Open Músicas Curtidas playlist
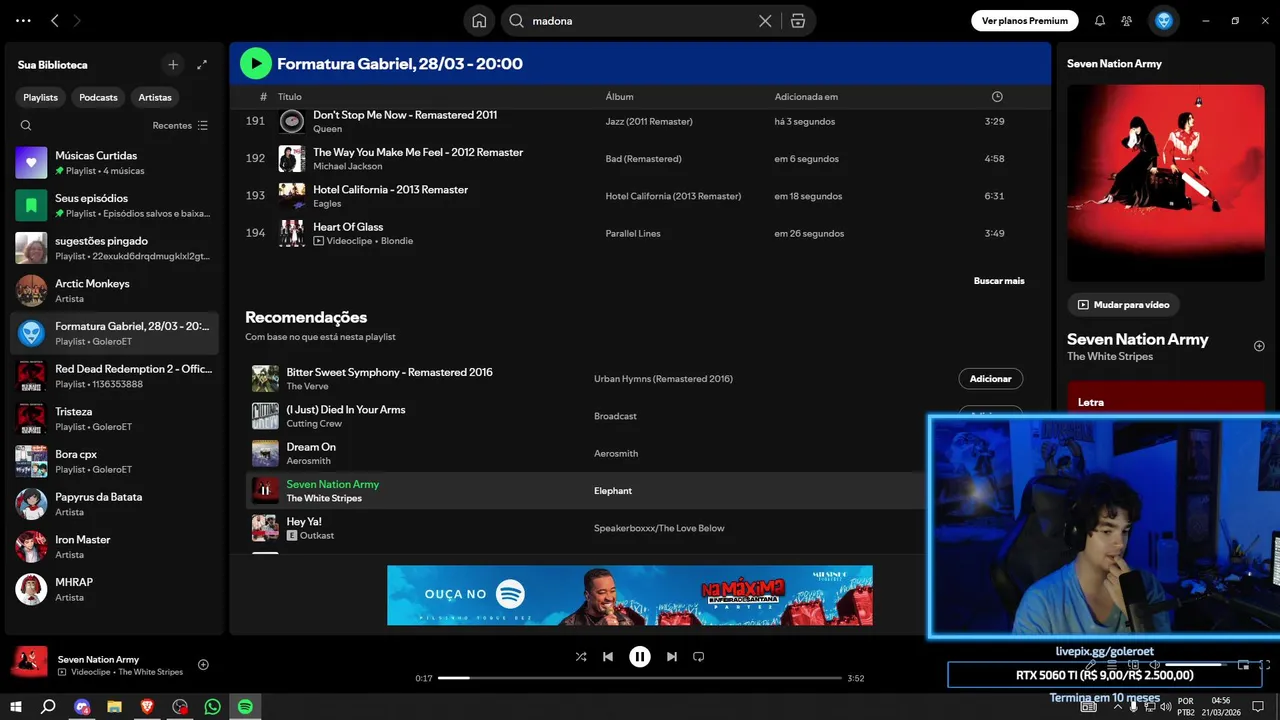Screen dimensions: 1280x720 coord(114,162)
